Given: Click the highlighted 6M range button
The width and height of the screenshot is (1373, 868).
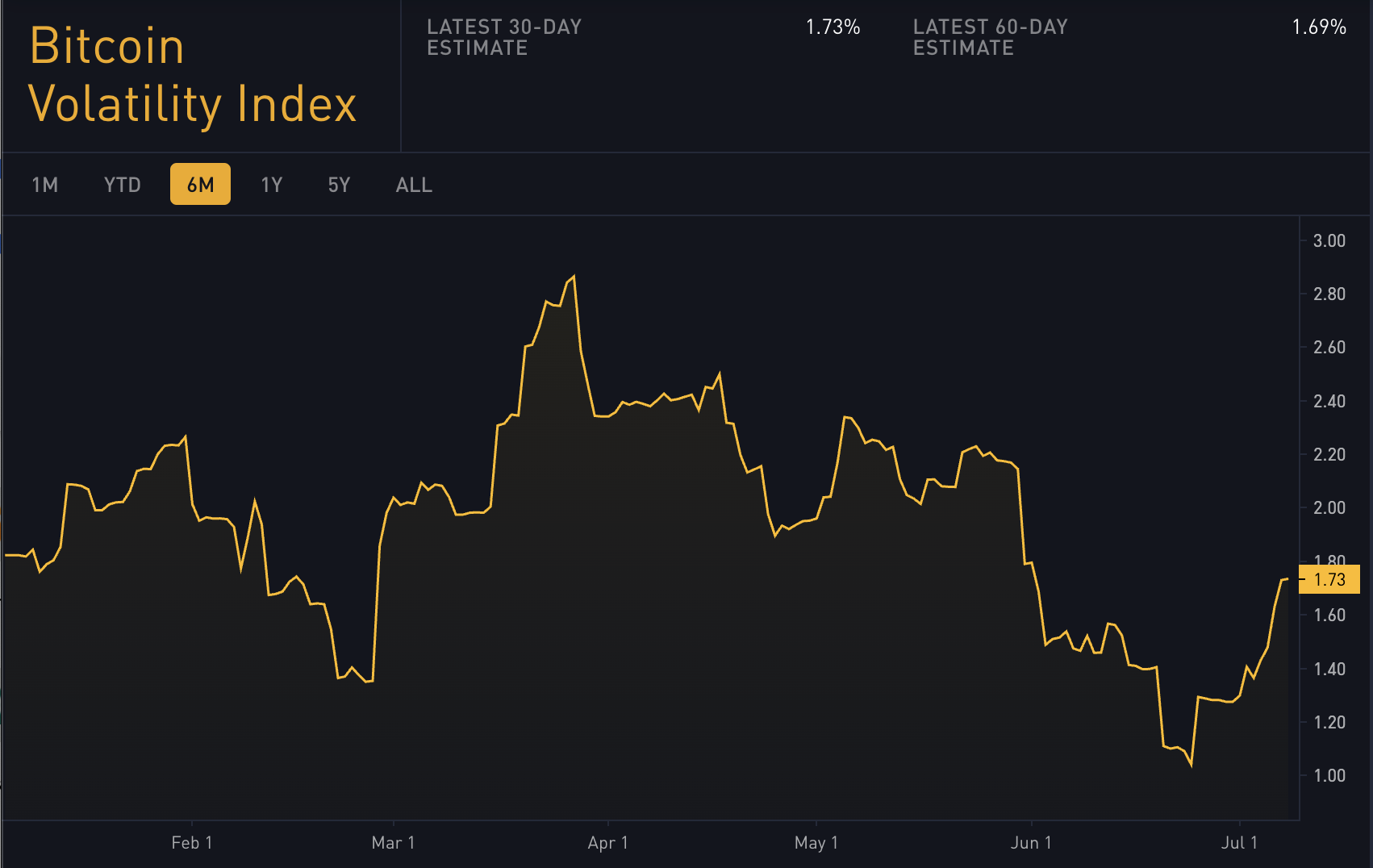Looking at the screenshot, I should tap(200, 185).
